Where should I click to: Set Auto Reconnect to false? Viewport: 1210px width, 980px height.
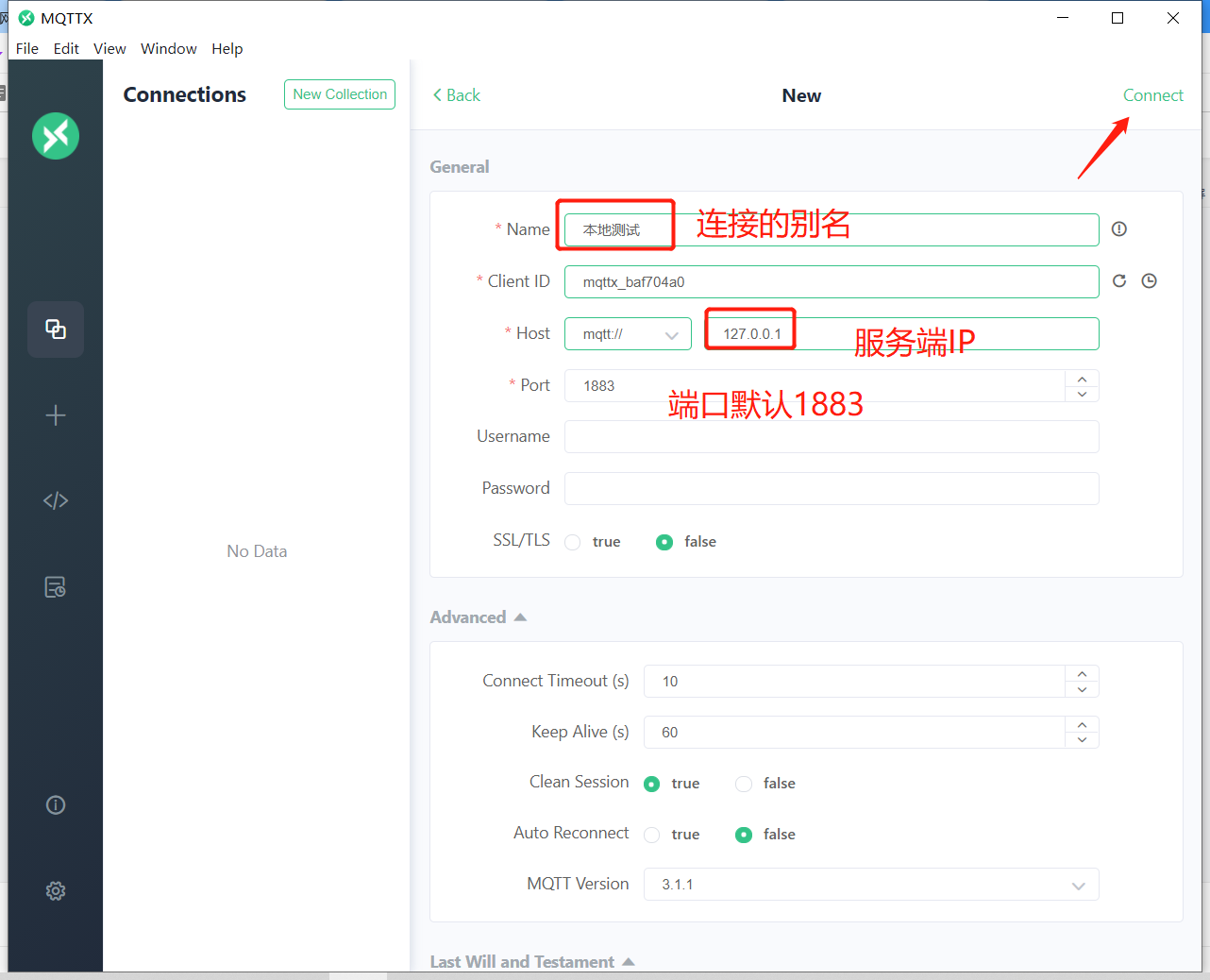(744, 835)
